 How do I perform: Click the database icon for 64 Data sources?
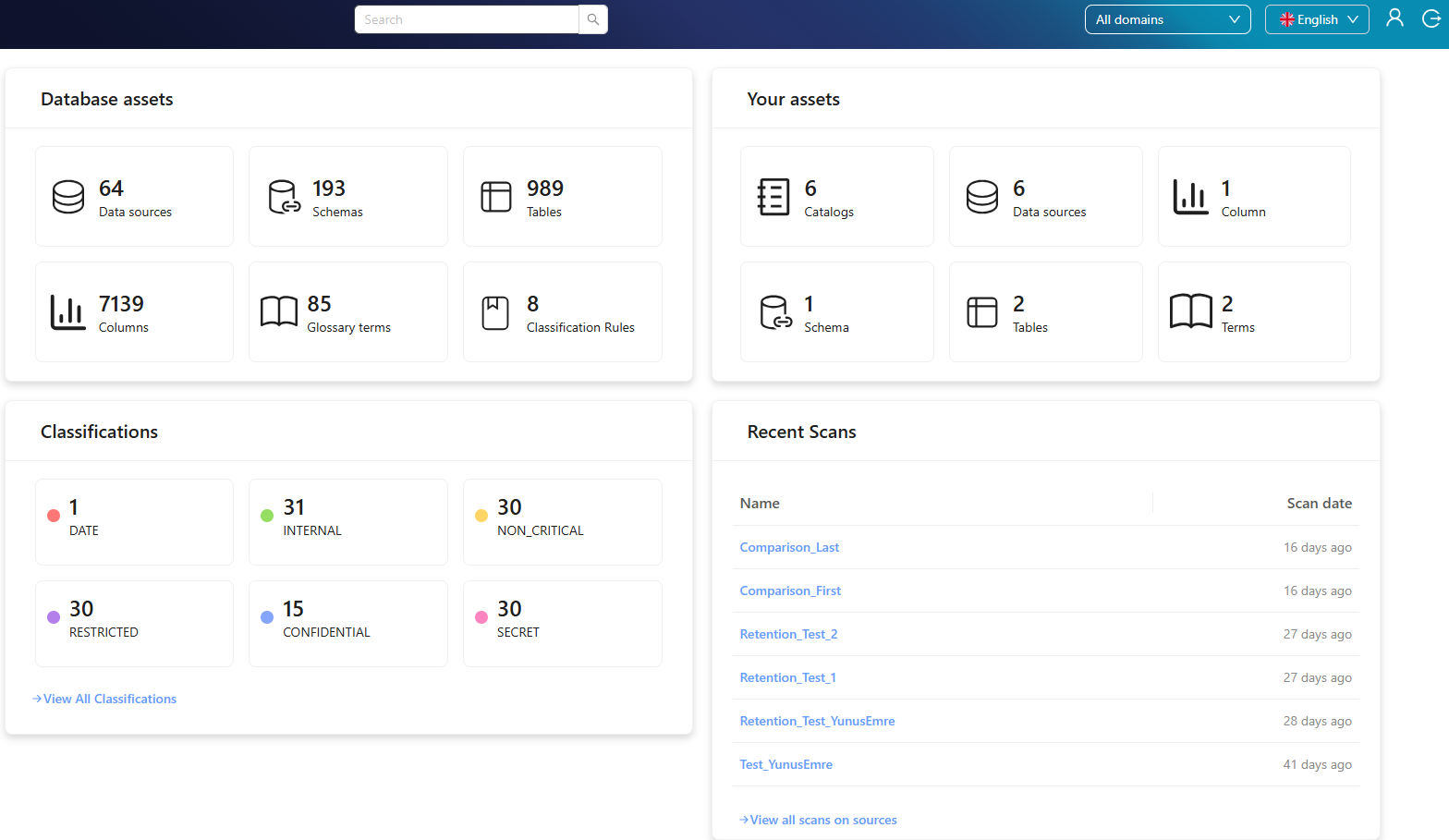pyautogui.click(x=68, y=197)
